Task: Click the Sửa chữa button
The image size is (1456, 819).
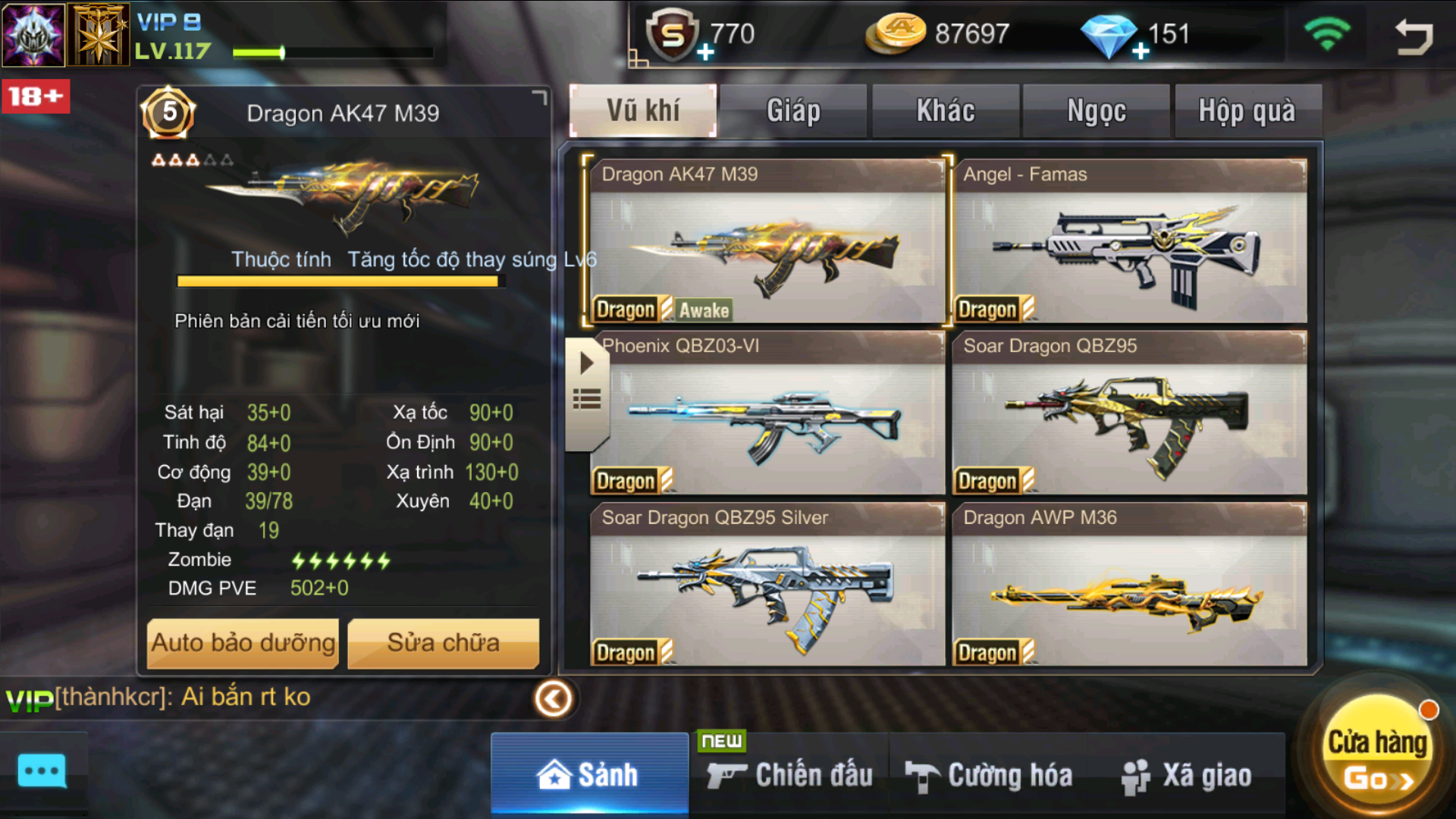Action: [x=444, y=644]
